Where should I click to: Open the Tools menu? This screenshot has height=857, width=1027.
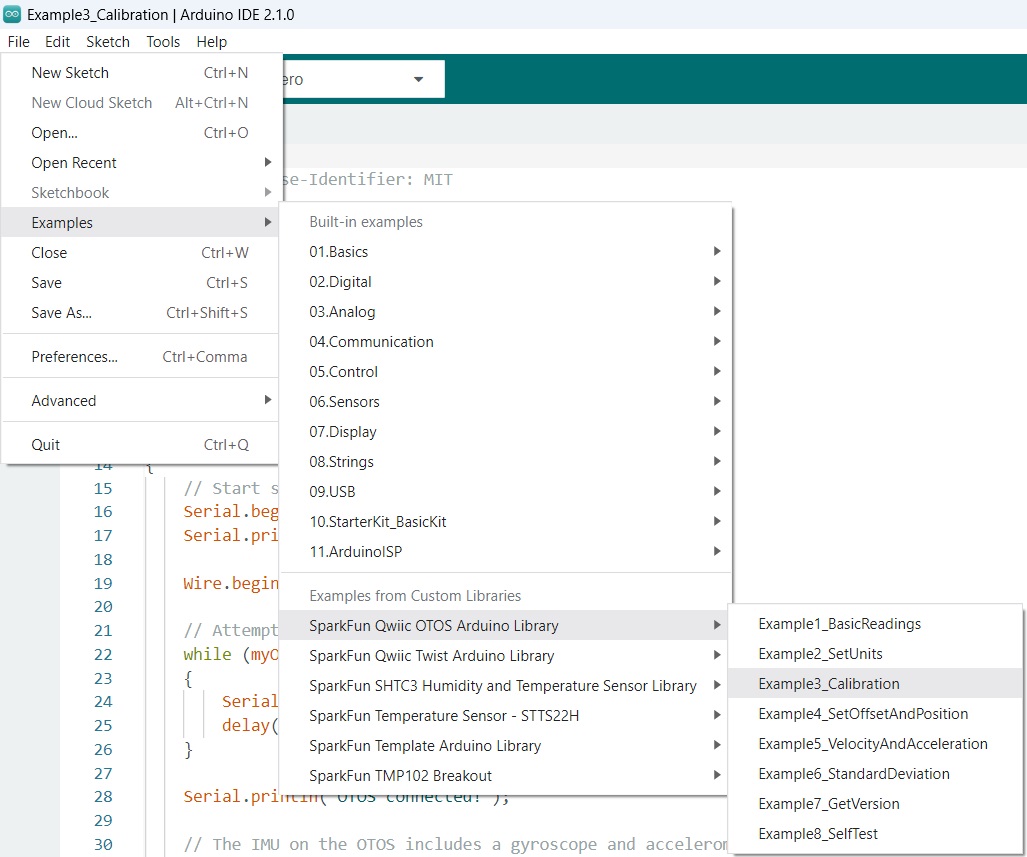tap(163, 42)
